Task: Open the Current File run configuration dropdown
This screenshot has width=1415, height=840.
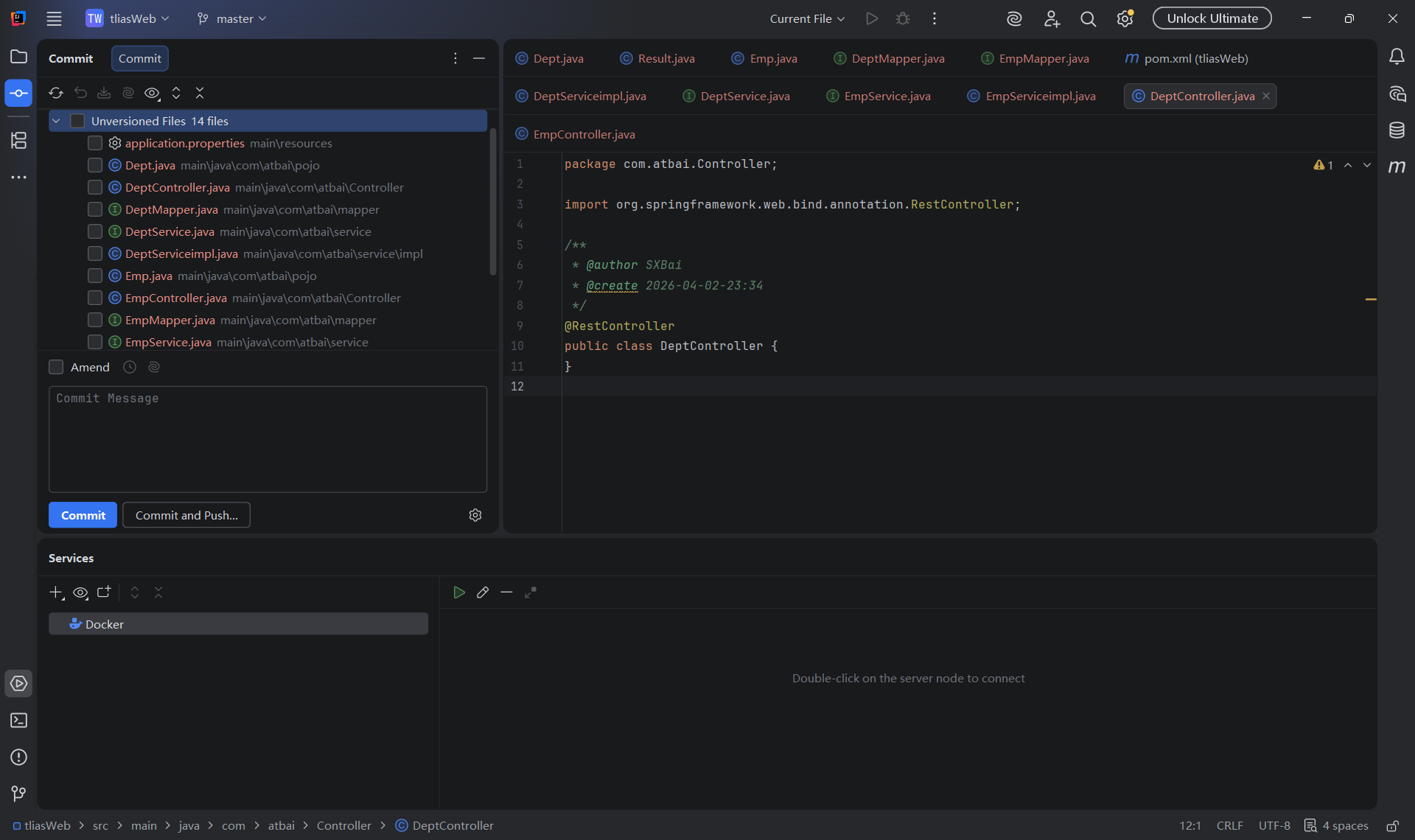Action: point(807,18)
